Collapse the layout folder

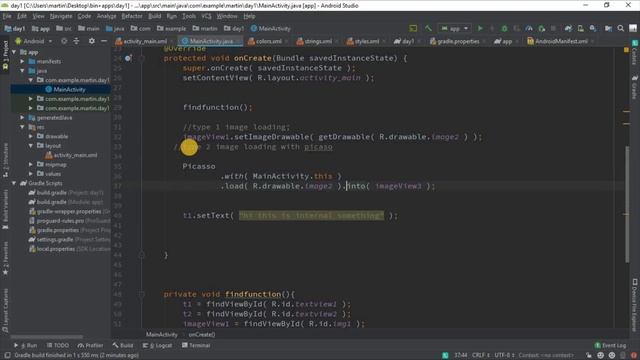[x=31, y=146]
